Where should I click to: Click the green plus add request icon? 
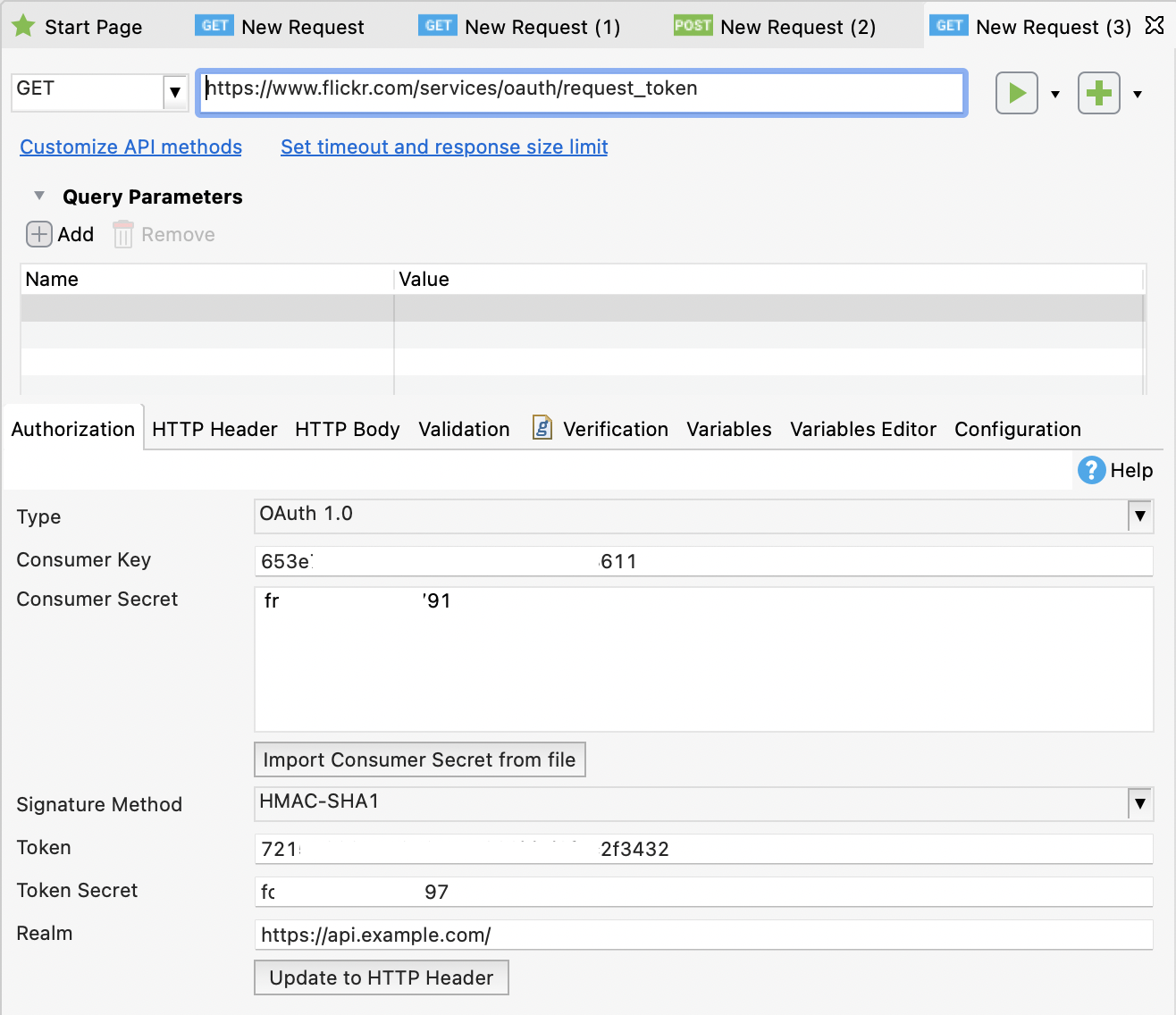pos(1098,93)
